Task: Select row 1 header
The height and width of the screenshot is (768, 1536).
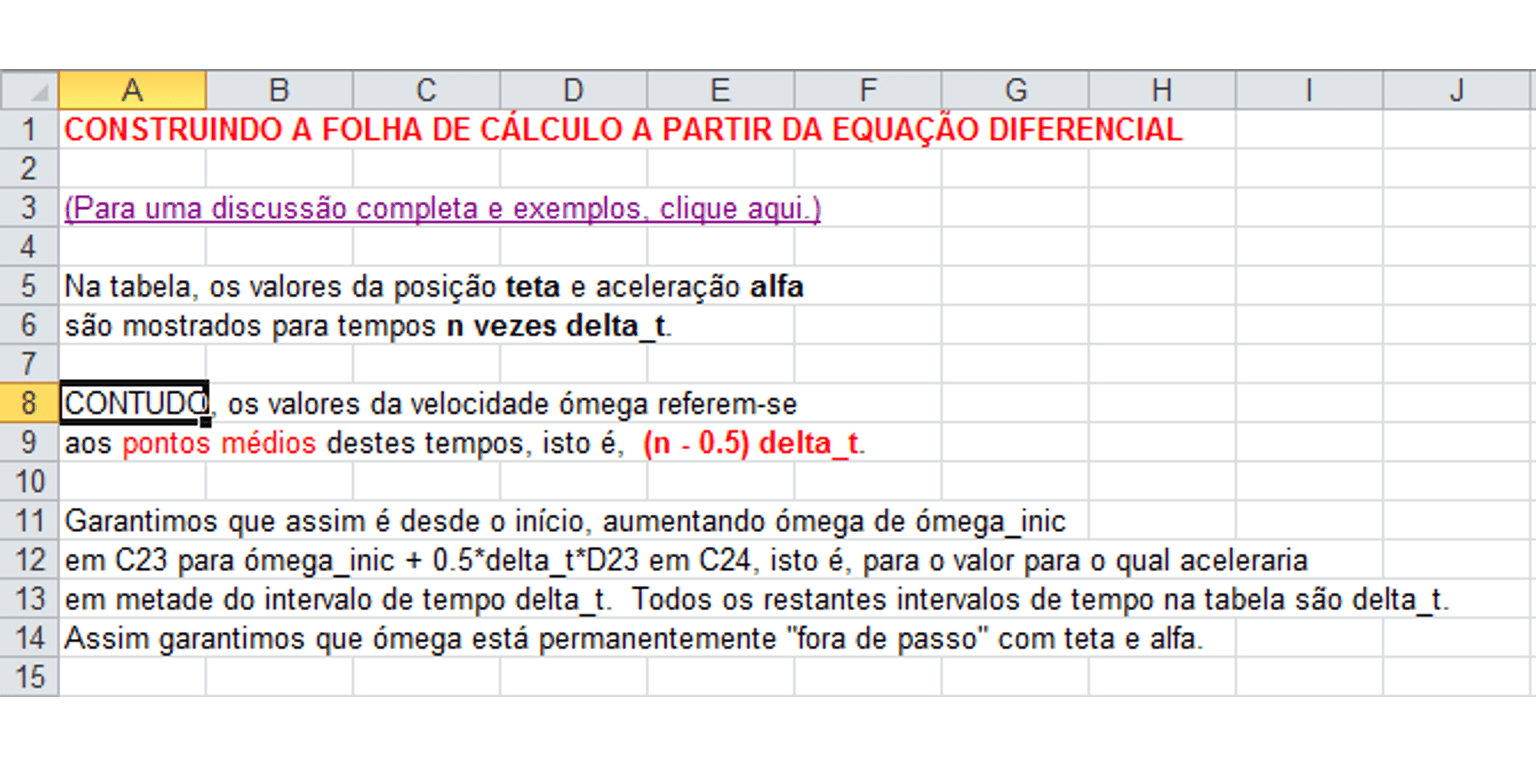Action: 30,129
